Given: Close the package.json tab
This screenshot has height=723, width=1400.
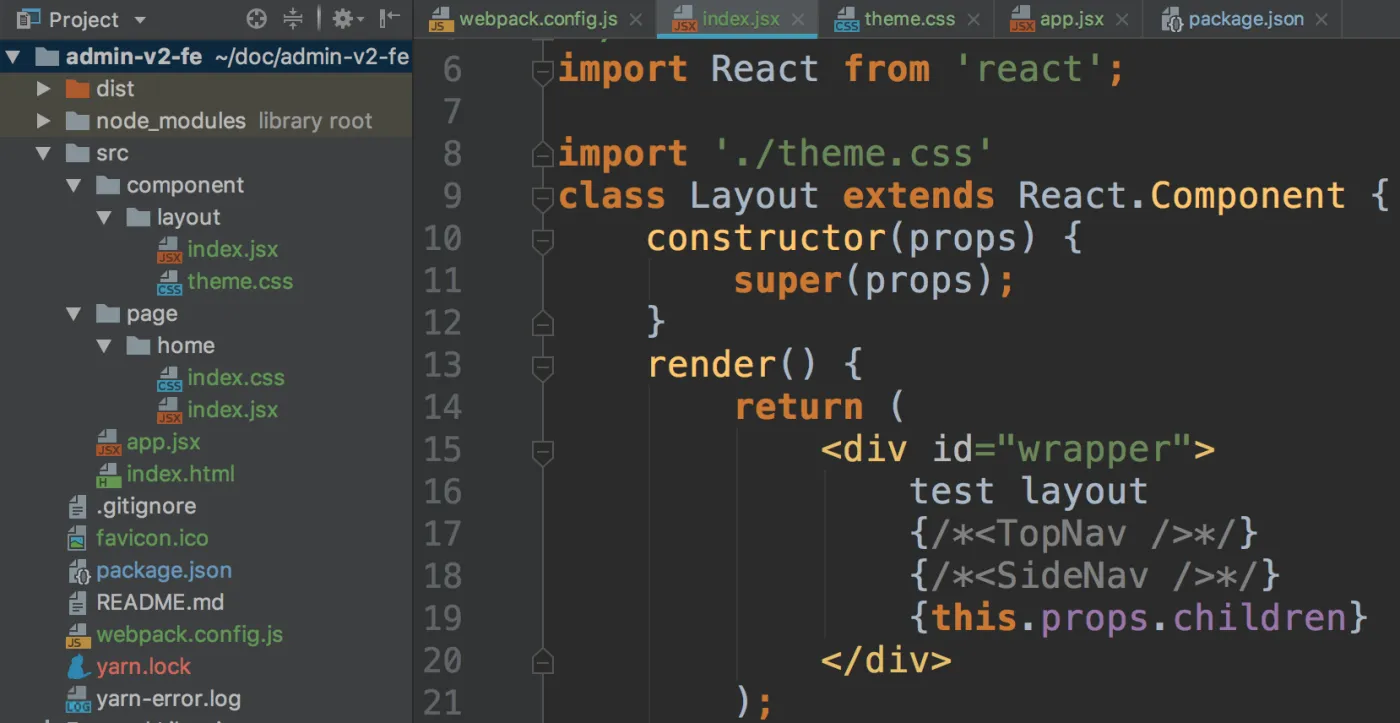Looking at the screenshot, I should coord(1323,20).
